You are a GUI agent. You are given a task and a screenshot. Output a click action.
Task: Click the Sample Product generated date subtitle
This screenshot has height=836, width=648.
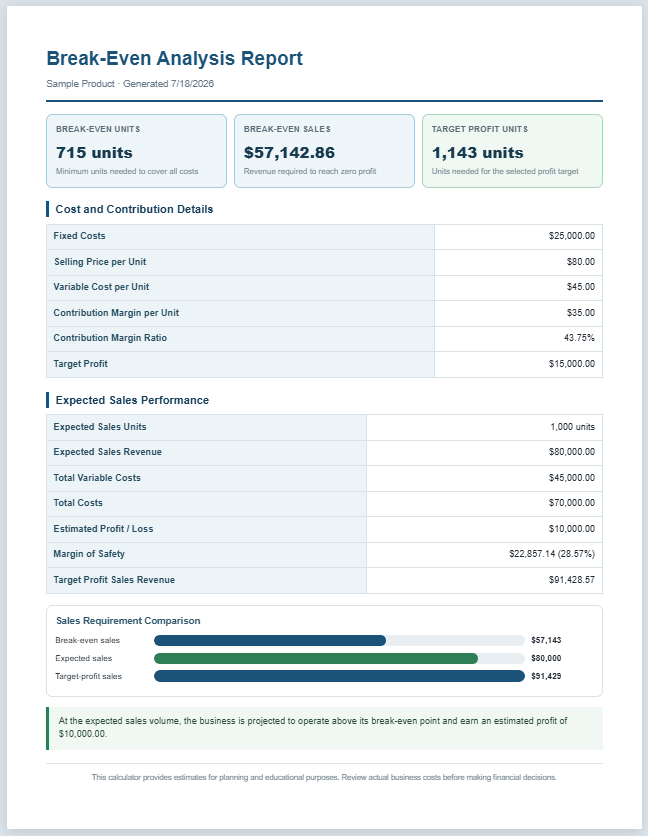(130, 84)
